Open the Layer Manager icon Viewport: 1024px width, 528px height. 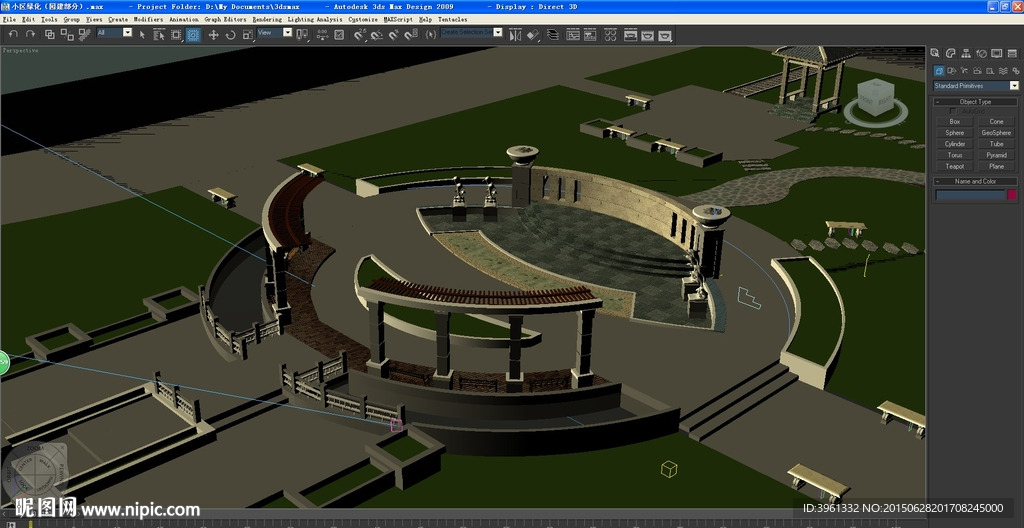click(x=551, y=34)
